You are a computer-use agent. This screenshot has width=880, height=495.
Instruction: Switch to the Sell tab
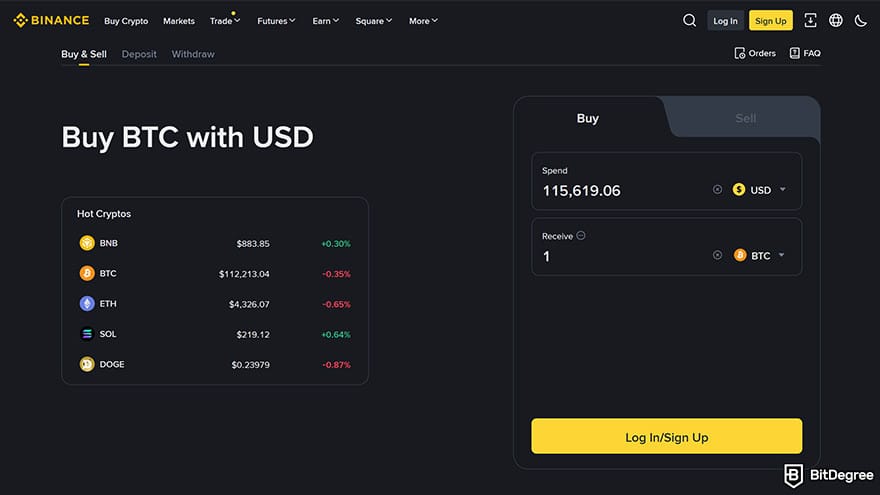click(x=745, y=118)
